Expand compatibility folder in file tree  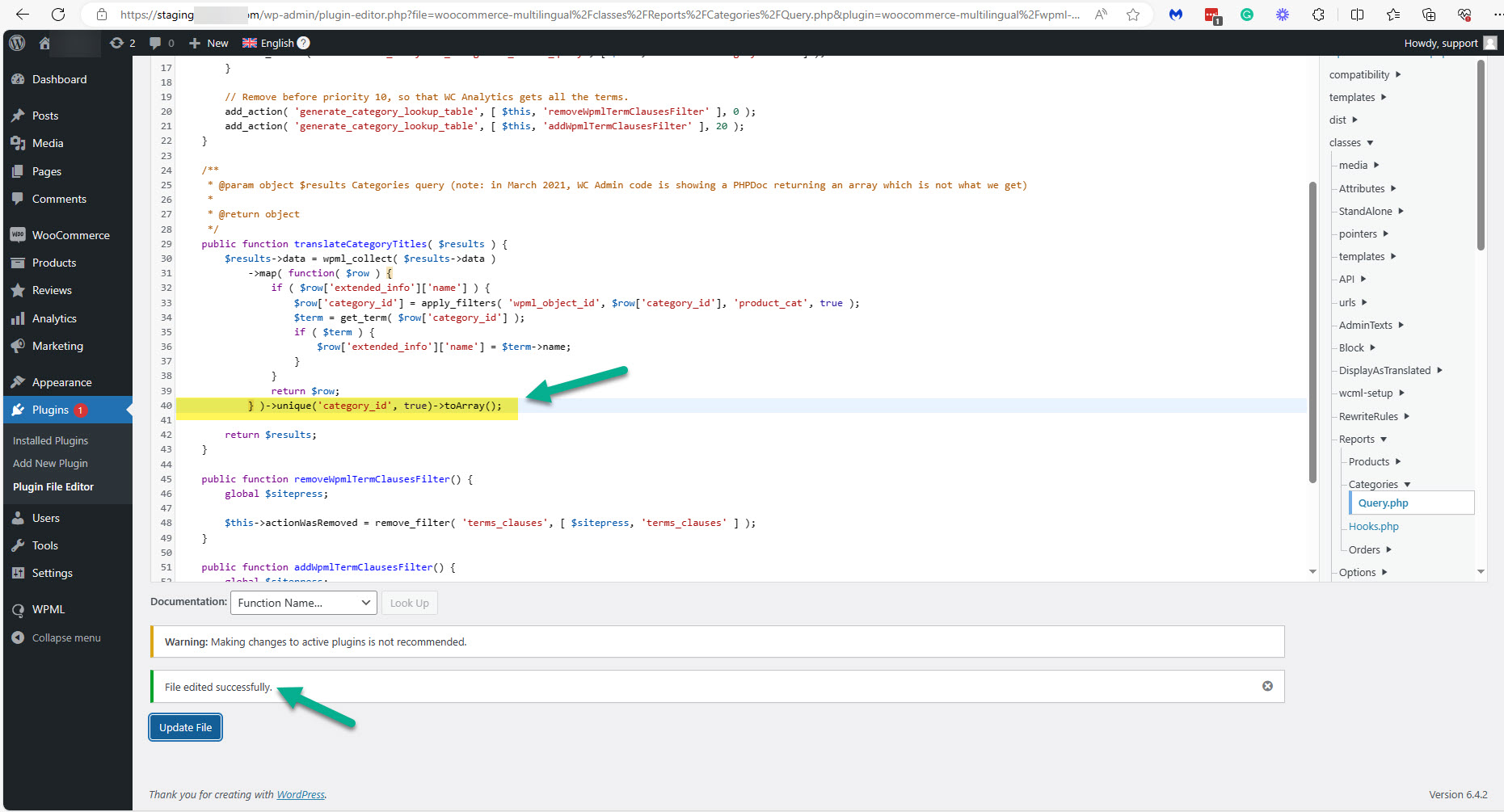1365,74
